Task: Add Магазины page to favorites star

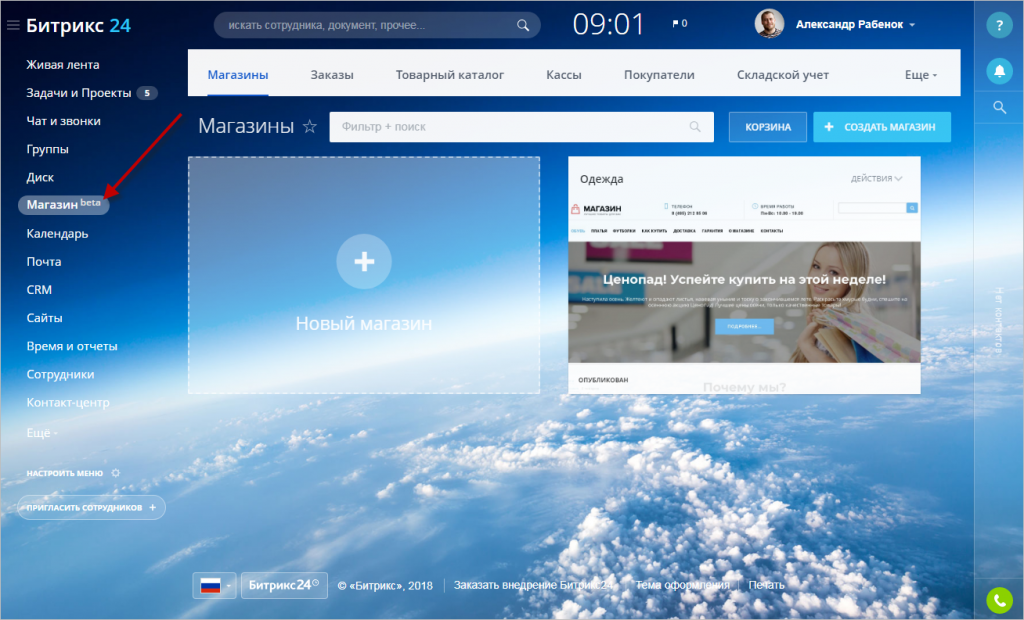Action: [x=310, y=126]
